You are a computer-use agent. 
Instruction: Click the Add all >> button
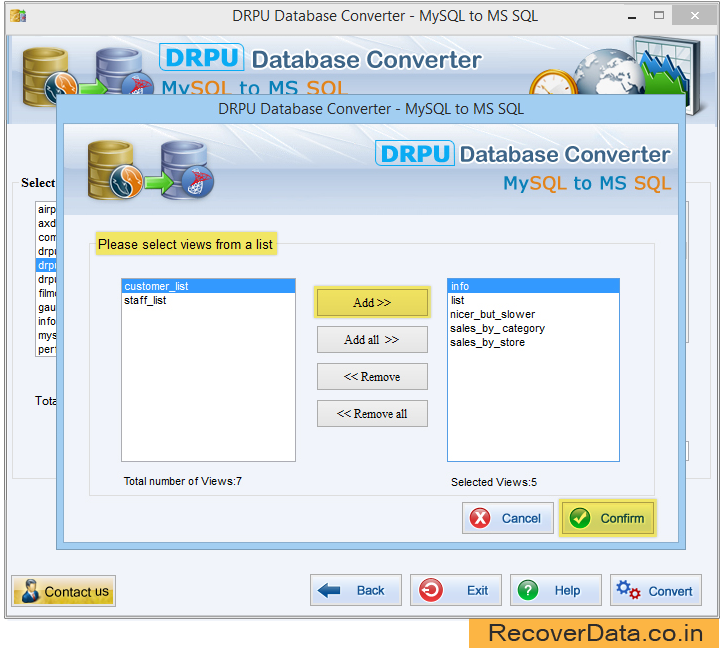point(372,340)
